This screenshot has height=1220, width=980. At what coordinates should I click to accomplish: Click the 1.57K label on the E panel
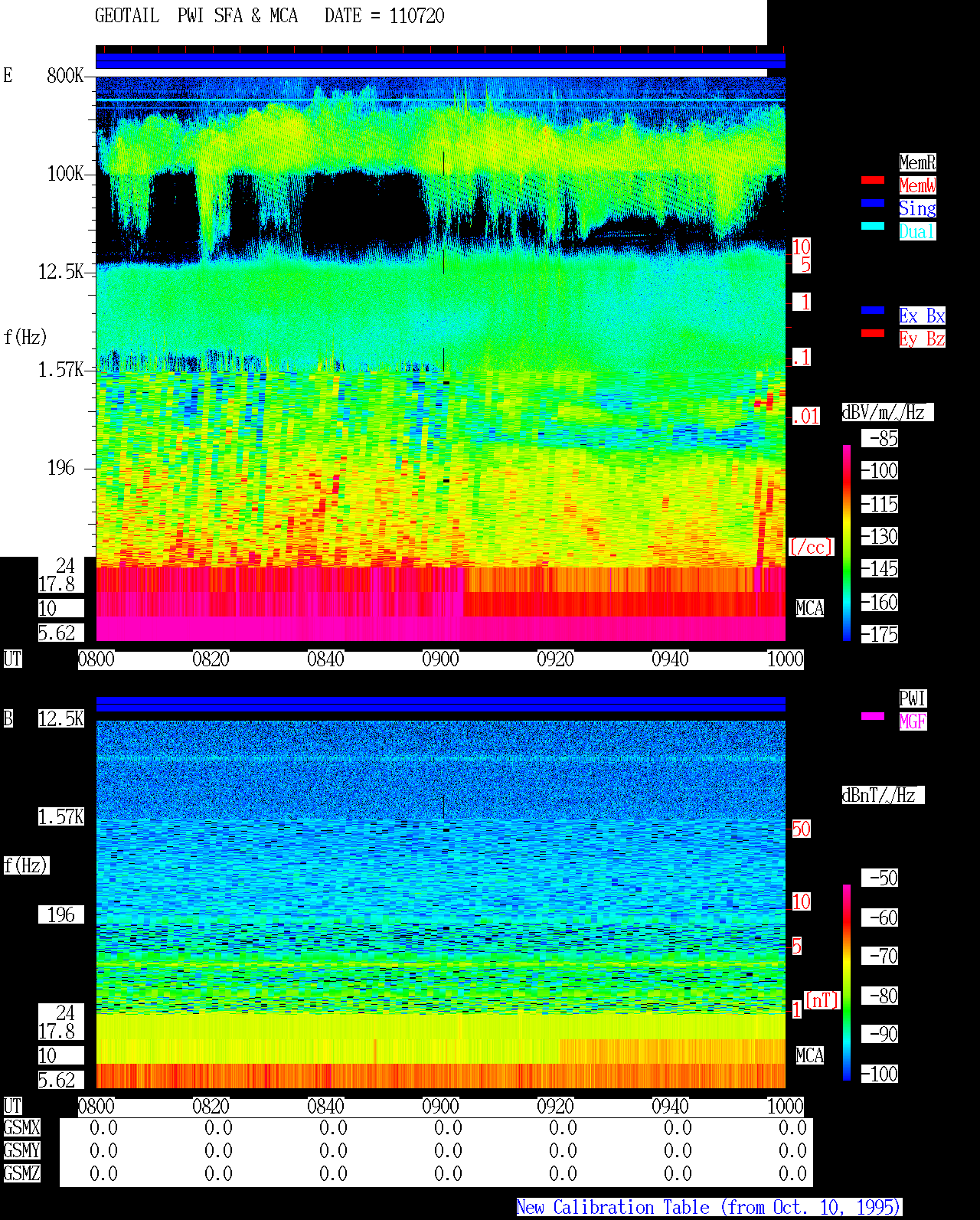coord(60,370)
